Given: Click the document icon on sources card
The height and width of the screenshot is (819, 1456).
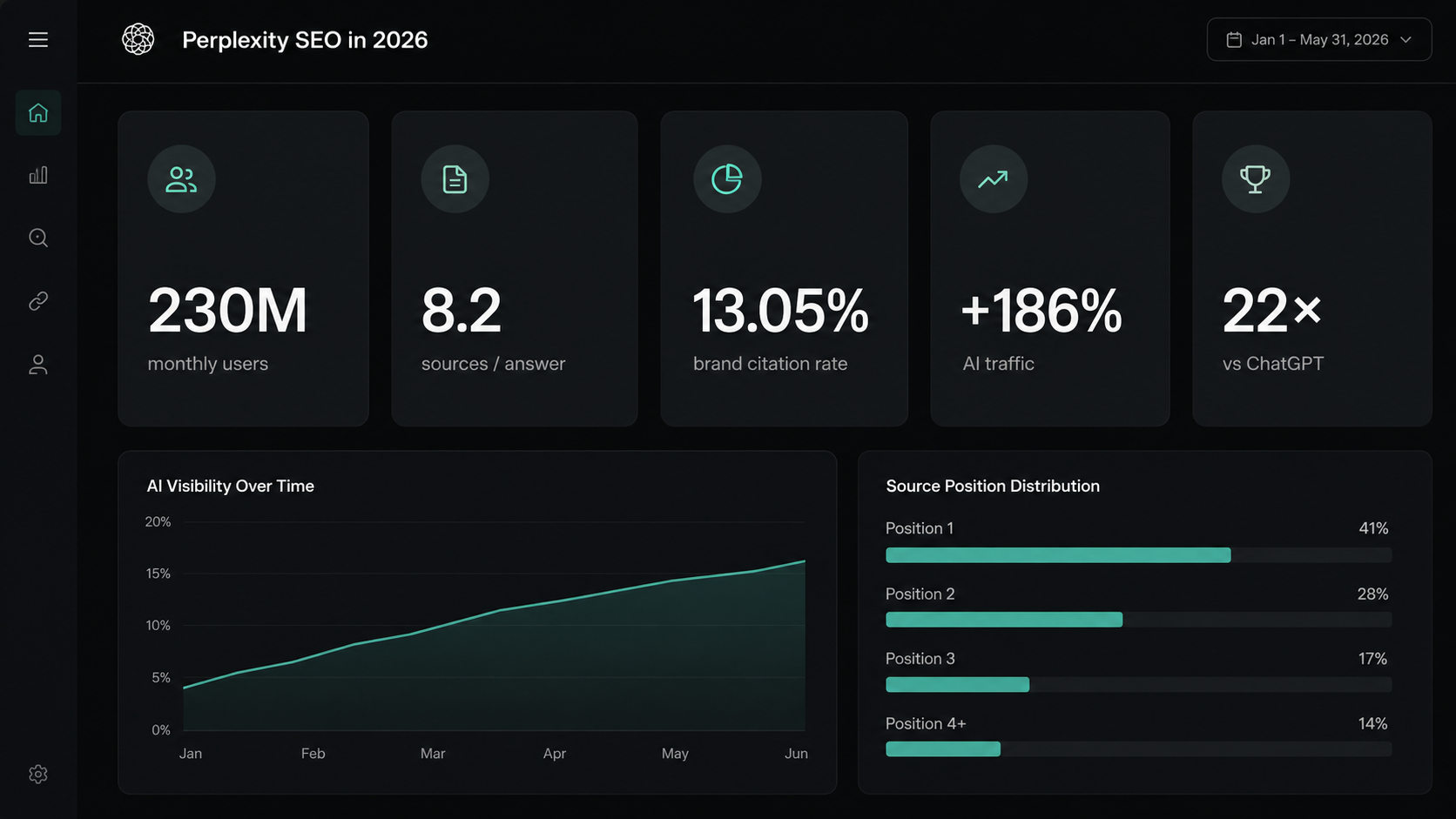Looking at the screenshot, I should [x=455, y=179].
